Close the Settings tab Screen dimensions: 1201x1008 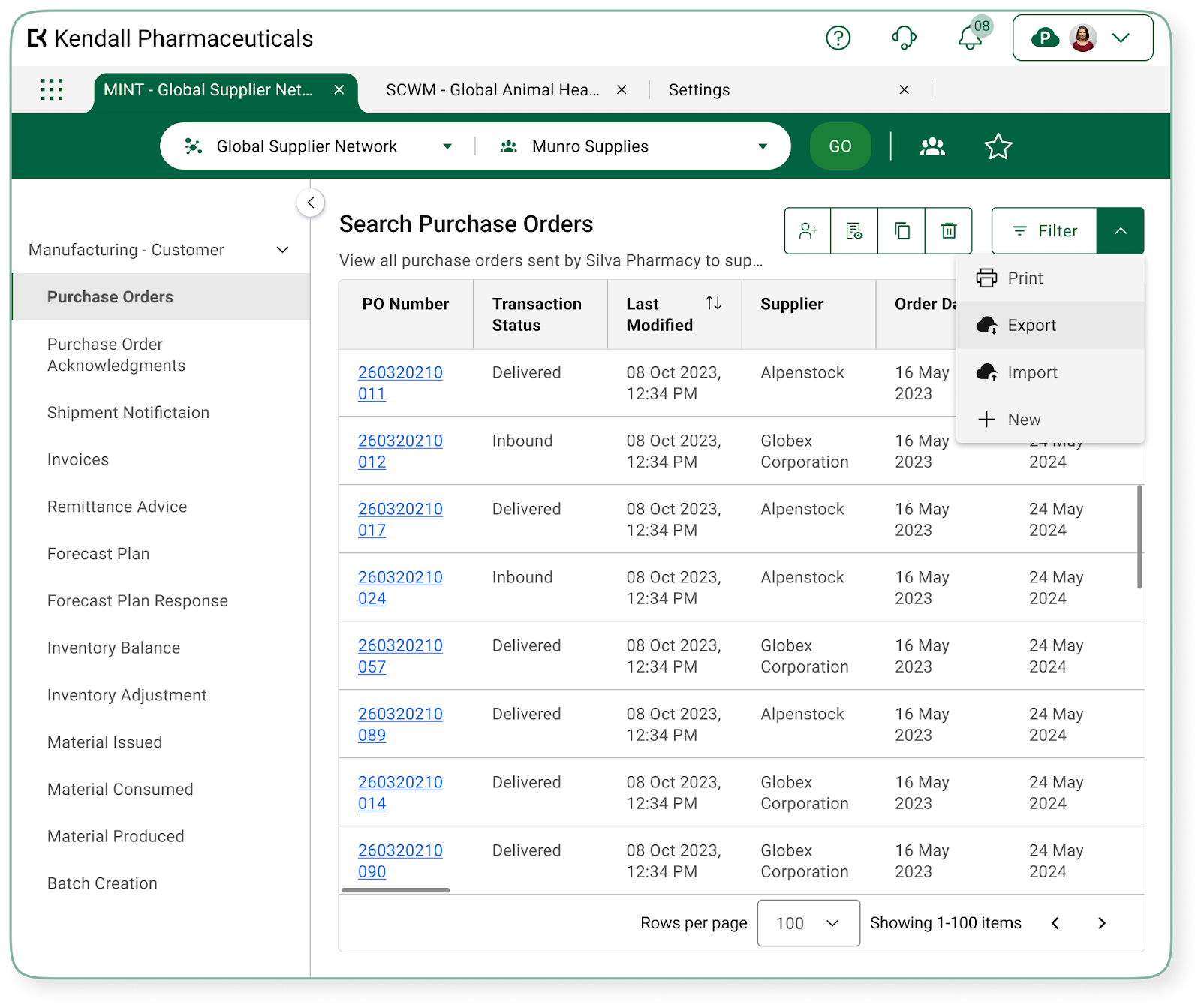coord(905,89)
